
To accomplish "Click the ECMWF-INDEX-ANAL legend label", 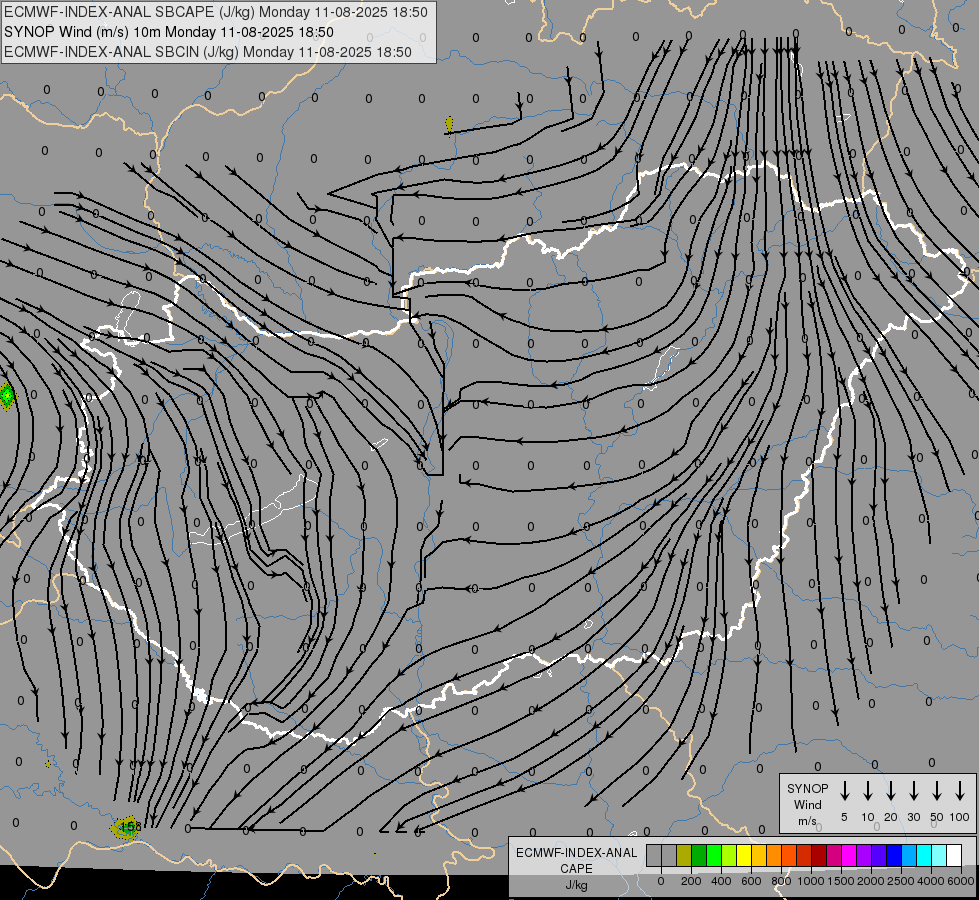I will 576,853.
